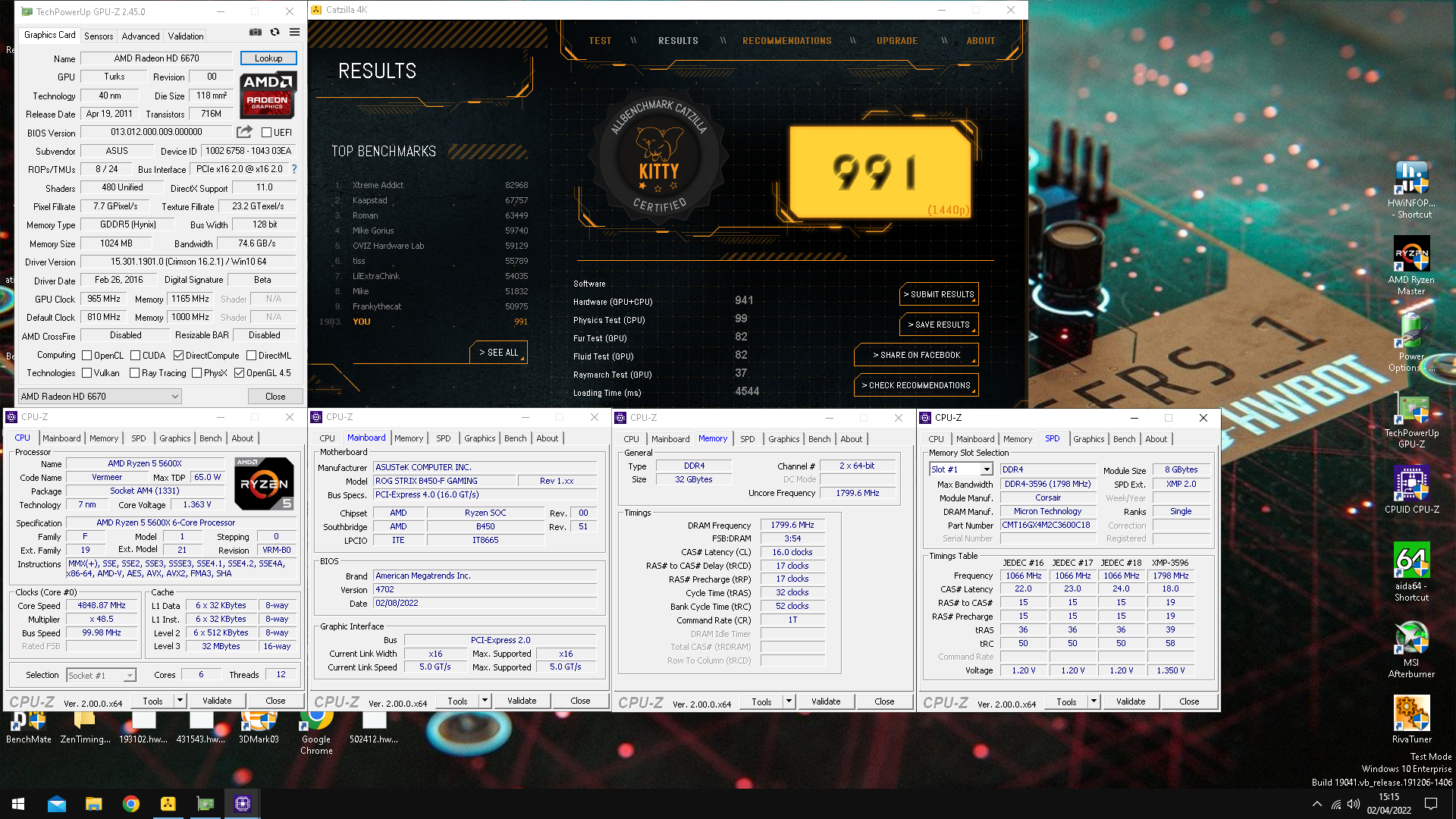Expand Tools dropdown arrow in CPU-Z SPD window
Screen dimensions: 1456x819
(x=1094, y=701)
